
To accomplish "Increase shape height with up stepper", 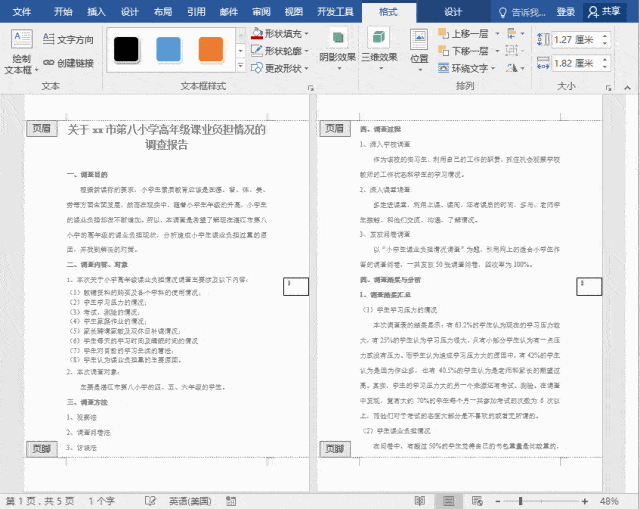I will point(605,36).
